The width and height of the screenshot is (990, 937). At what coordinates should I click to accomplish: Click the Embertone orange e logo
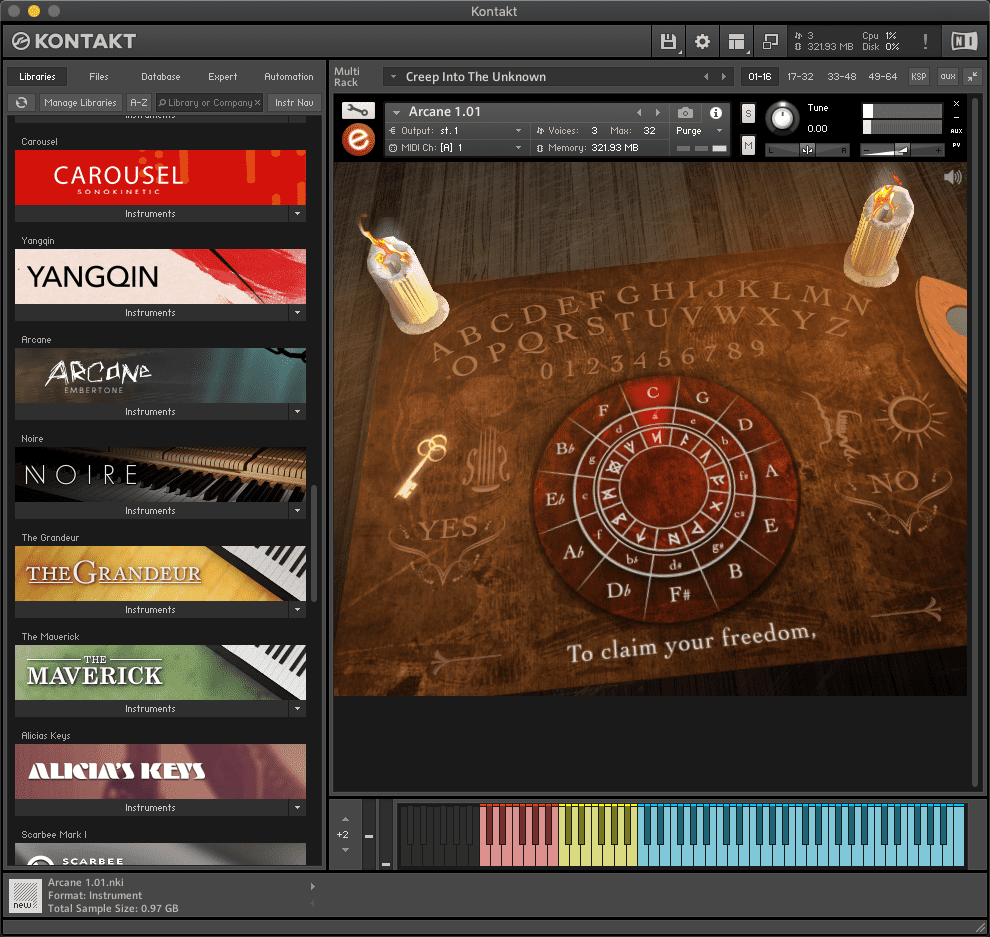[358, 140]
